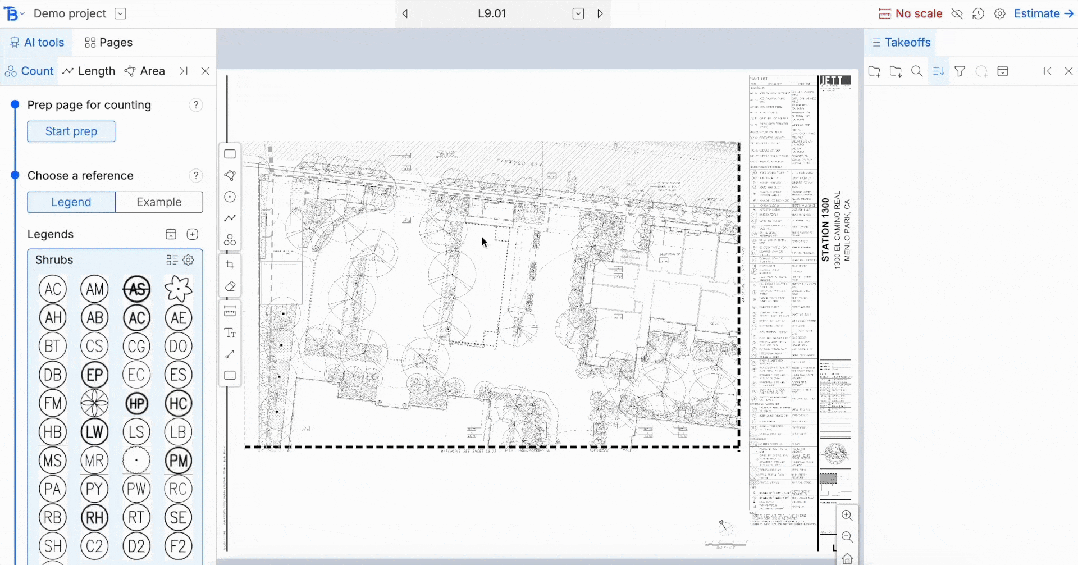Toggle the hidden-visibility eye icon in header
Viewport: 1078px width, 565px height.
tap(957, 14)
